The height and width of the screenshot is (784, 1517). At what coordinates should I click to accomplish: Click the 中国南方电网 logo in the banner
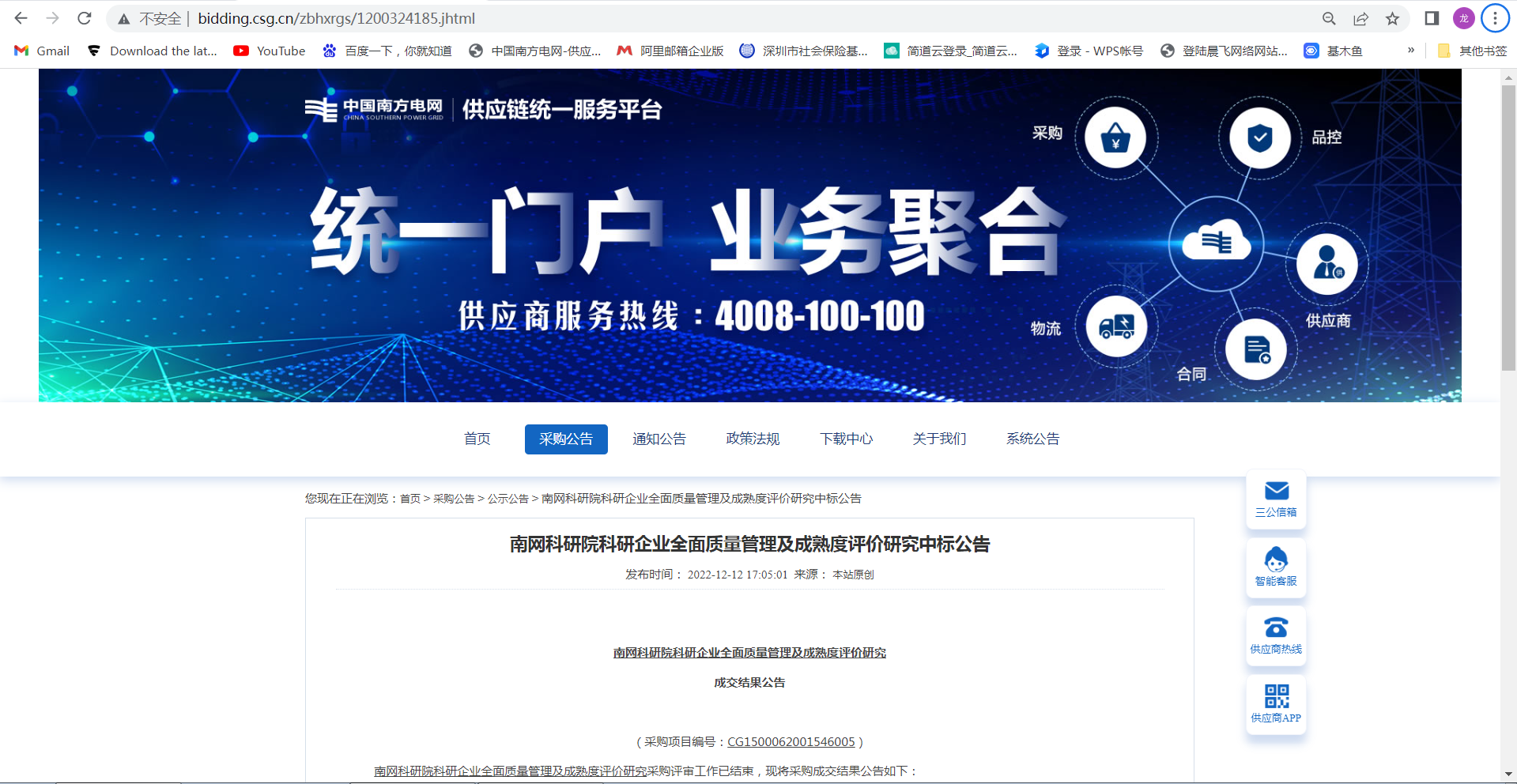374,109
